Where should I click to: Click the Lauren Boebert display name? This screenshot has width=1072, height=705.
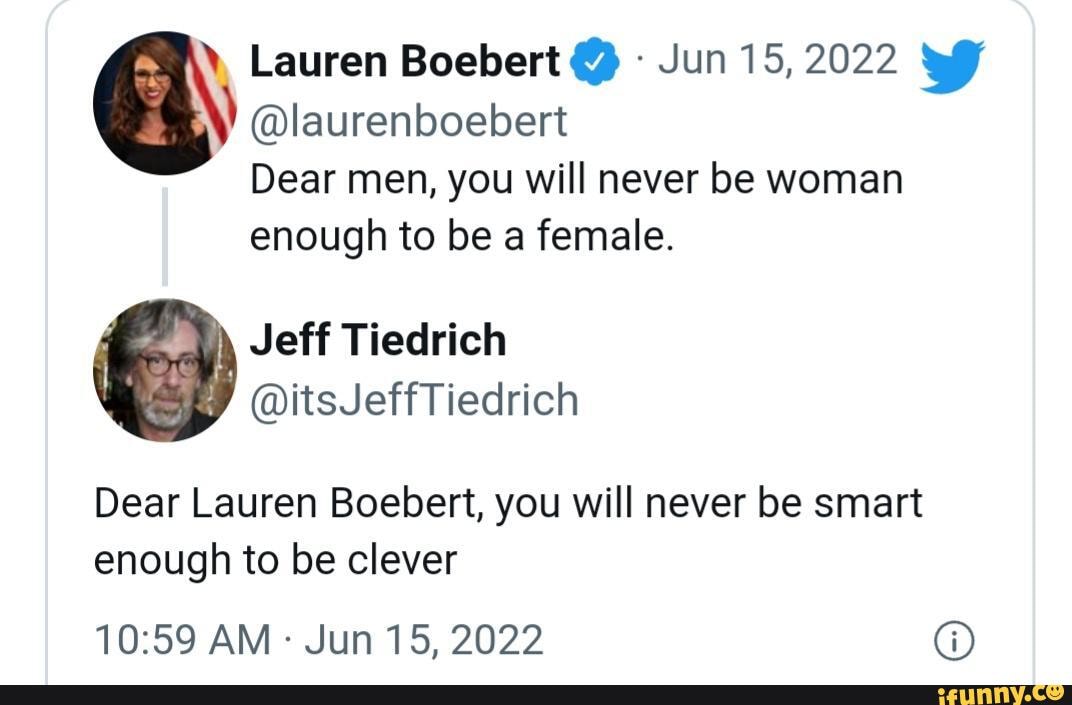pyautogui.click(x=404, y=62)
